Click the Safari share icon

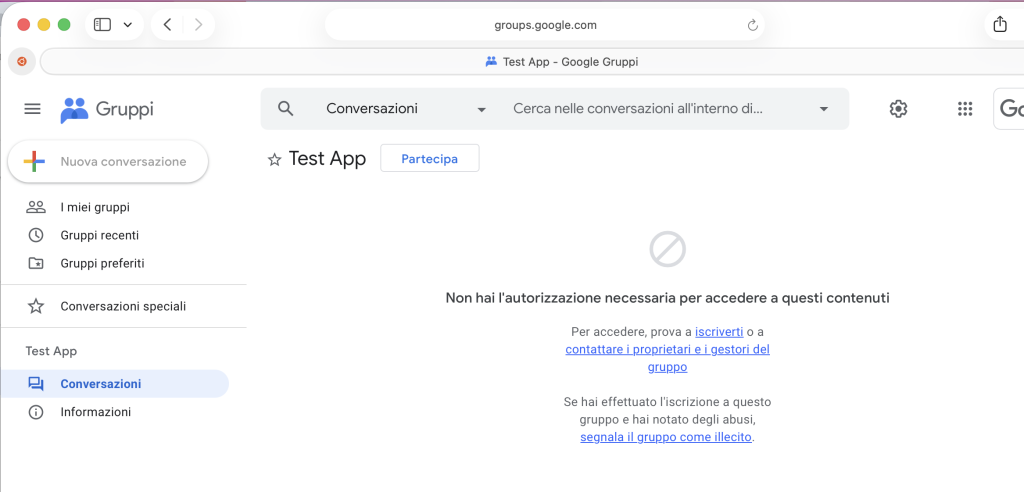tap(999, 25)
